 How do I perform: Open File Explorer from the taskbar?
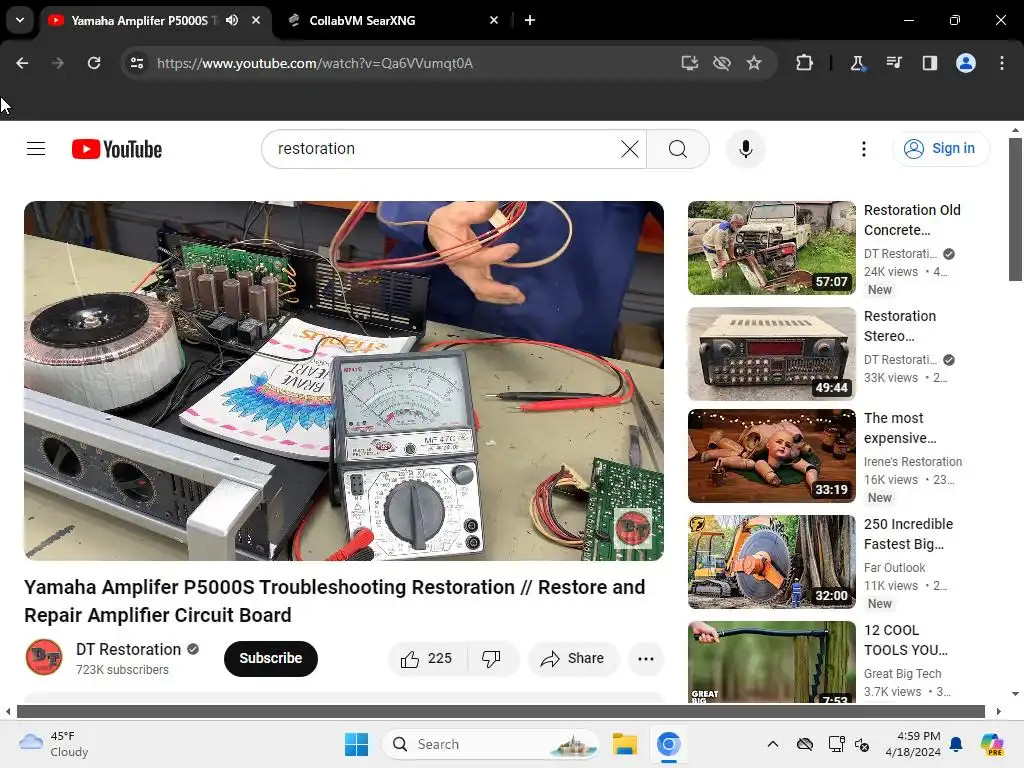click(x=624, y=744)
